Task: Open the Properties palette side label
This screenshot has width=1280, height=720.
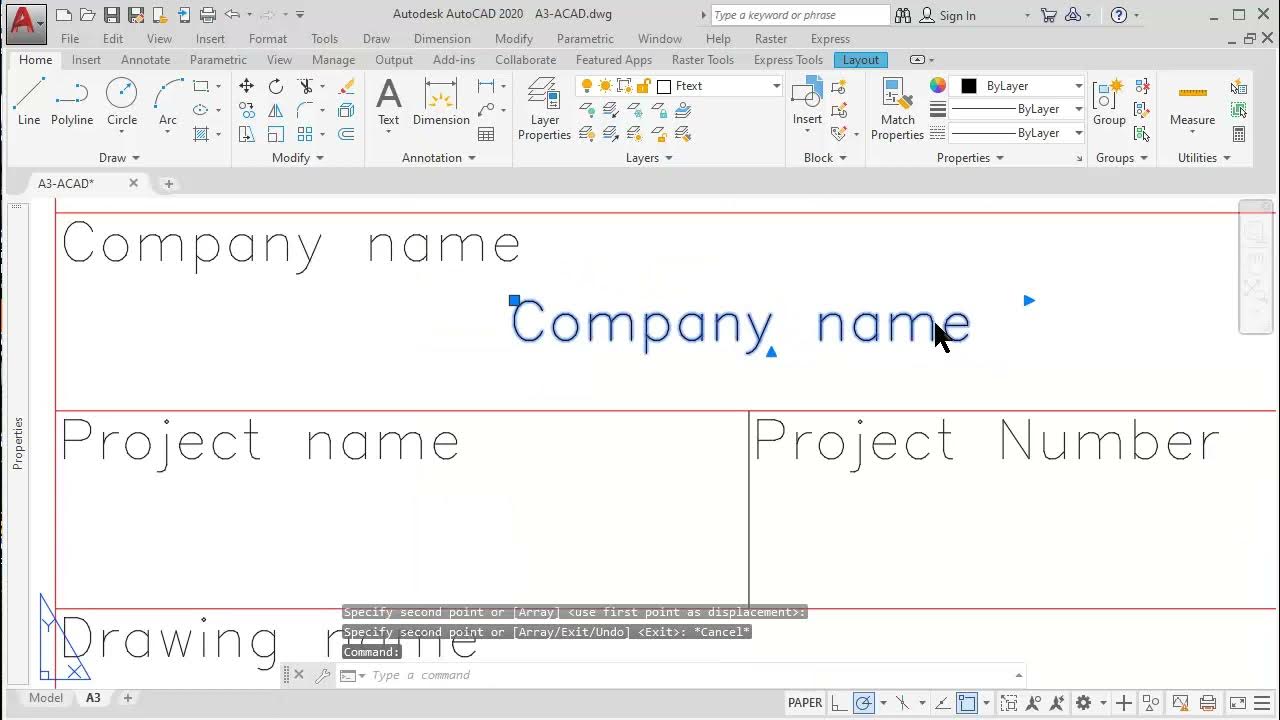Action: [x=17, y=444]
